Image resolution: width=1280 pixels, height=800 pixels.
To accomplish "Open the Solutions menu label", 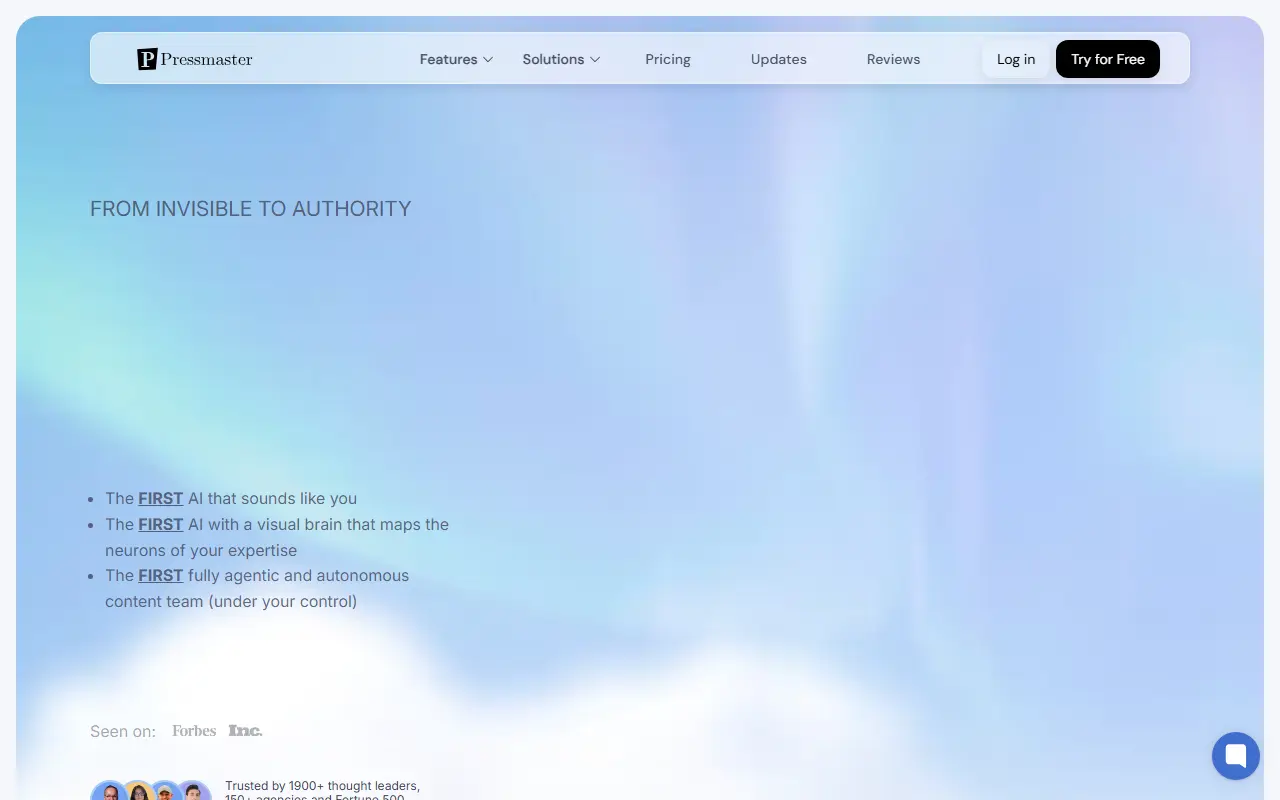I will coord(553,59).
